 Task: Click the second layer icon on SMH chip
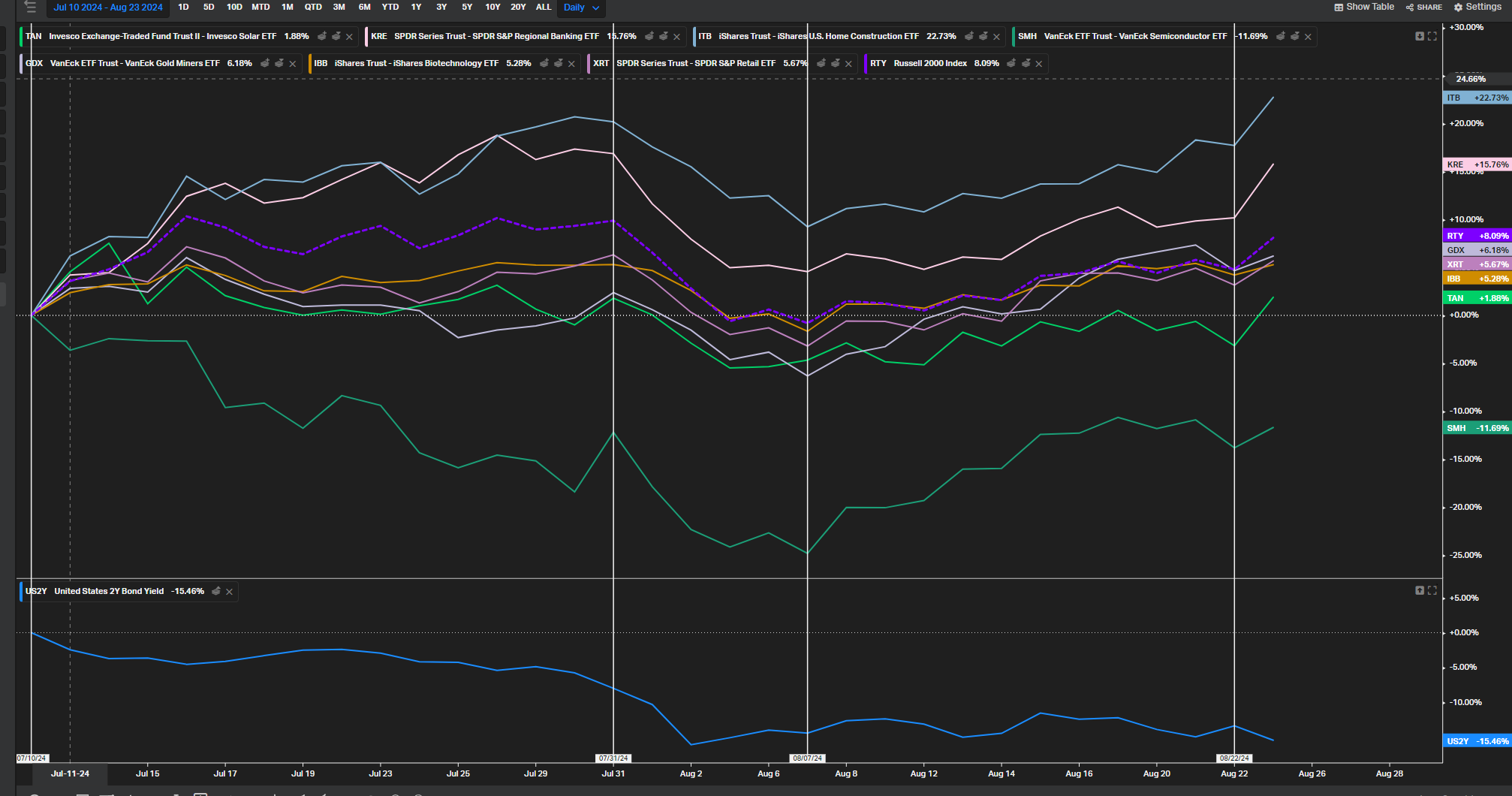click(x=1294, y=36)
